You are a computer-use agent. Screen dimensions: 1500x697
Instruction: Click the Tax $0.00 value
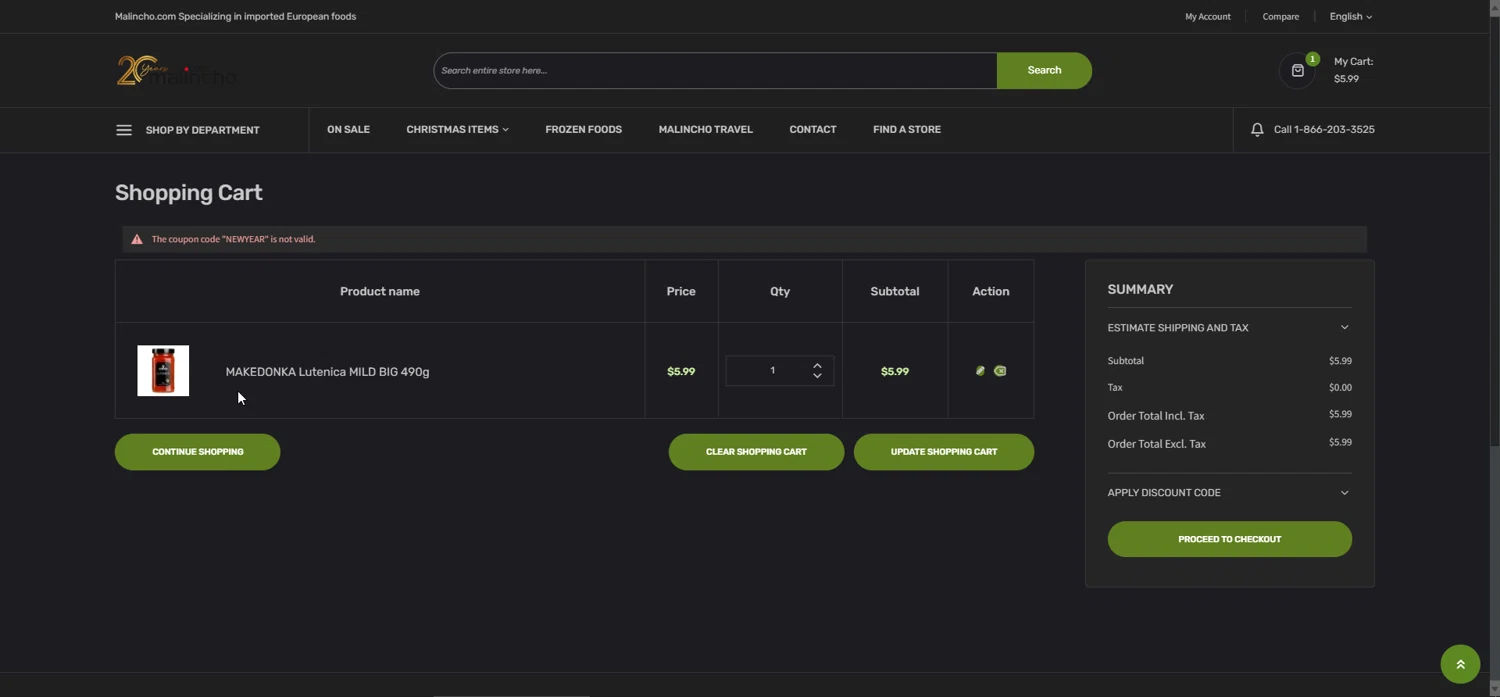(1340, 387)
